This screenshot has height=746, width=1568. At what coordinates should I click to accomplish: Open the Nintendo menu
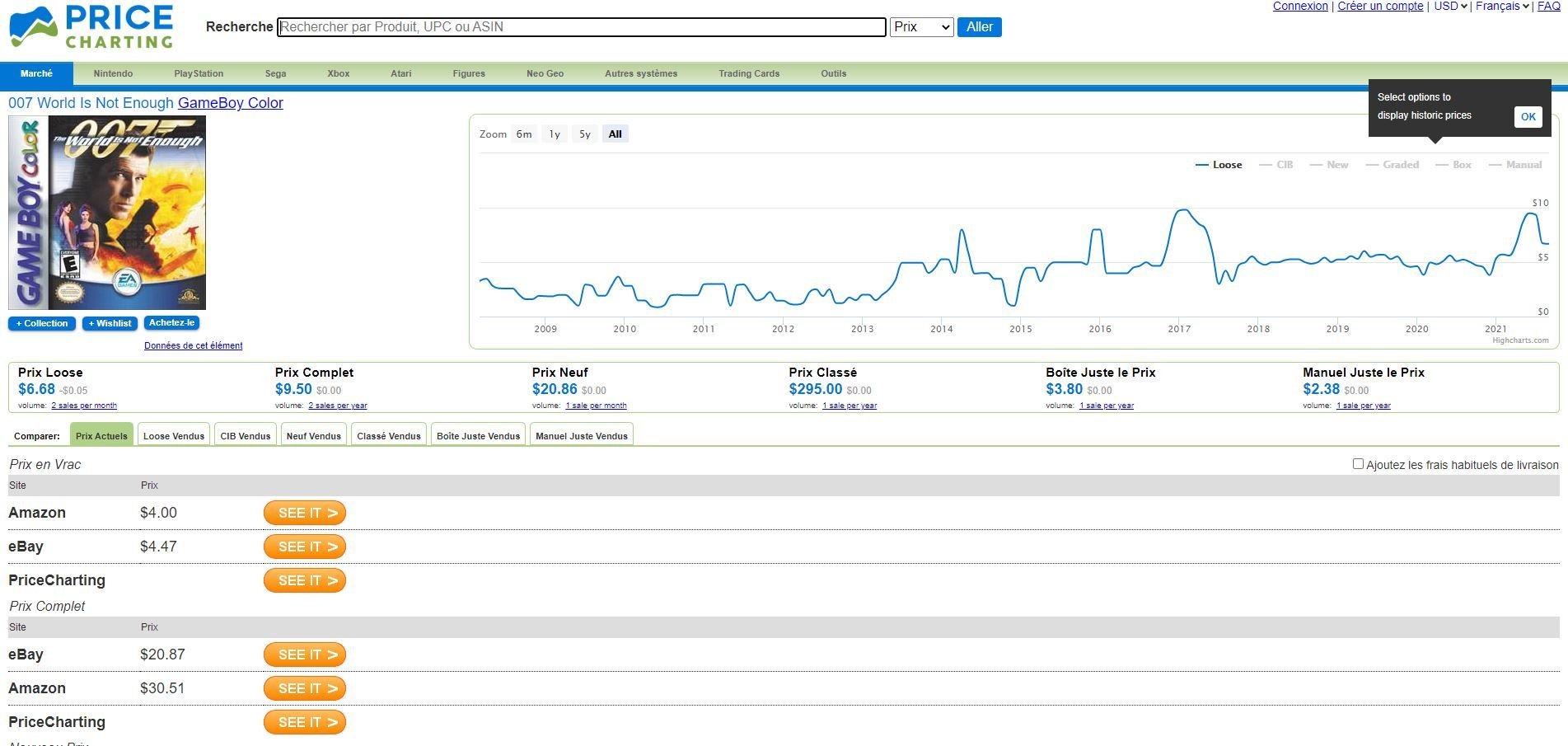[113, 73]
